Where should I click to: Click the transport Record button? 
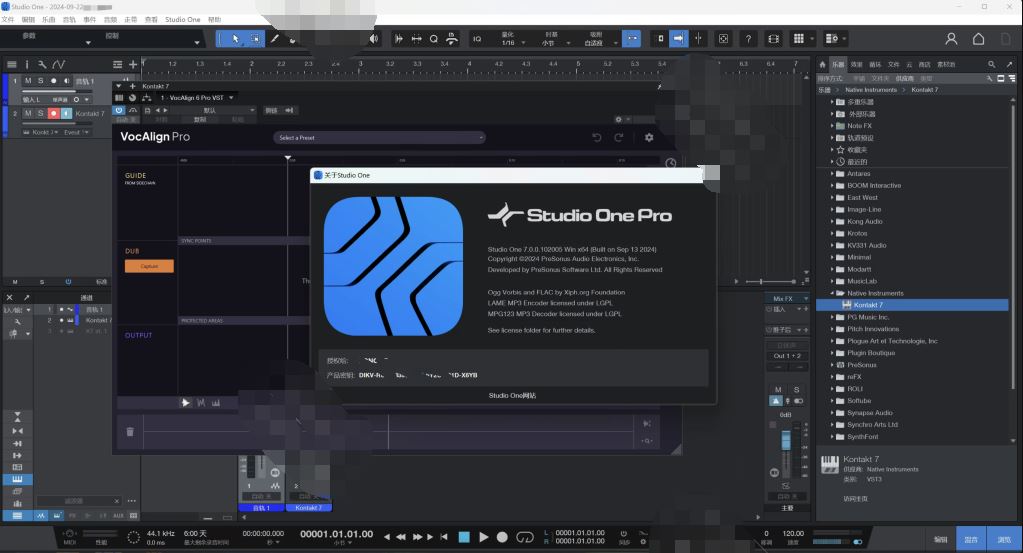click(x=502, y=537)
